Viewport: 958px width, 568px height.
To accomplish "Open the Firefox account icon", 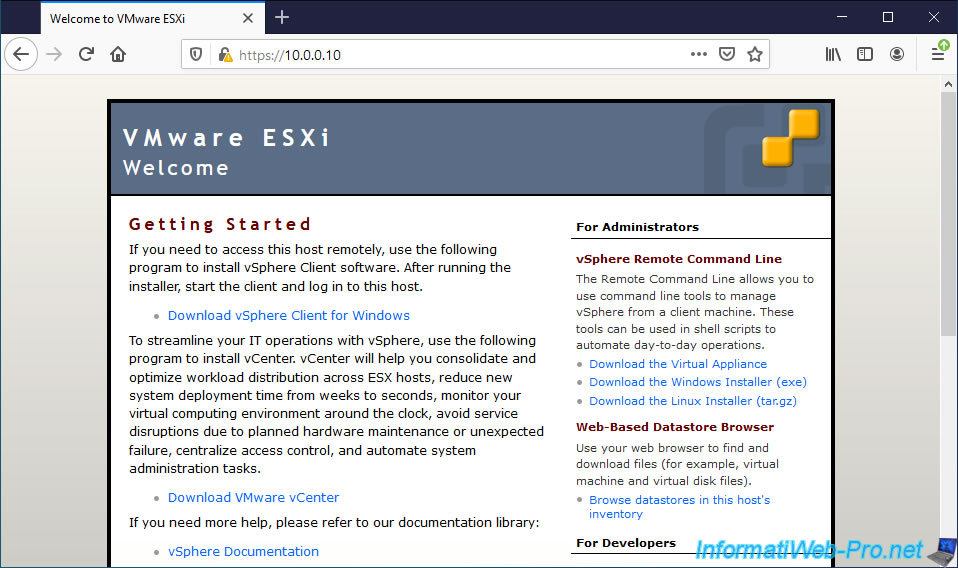I will (x=897, y=54).
